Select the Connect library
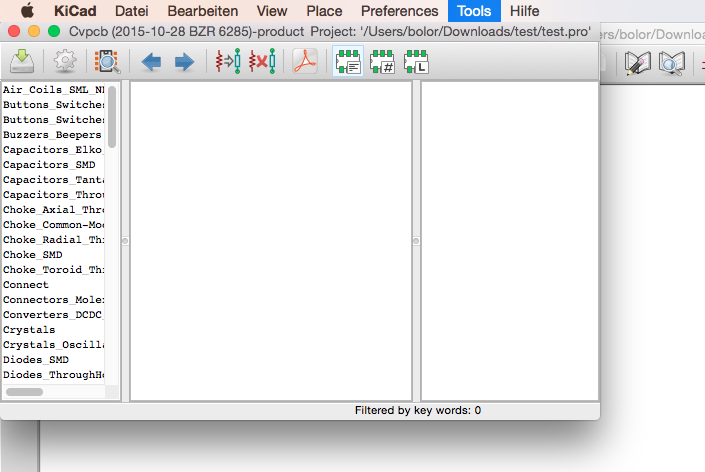This screenshot has height=472, width=705. pyautogui.click(x=54, y=285)
